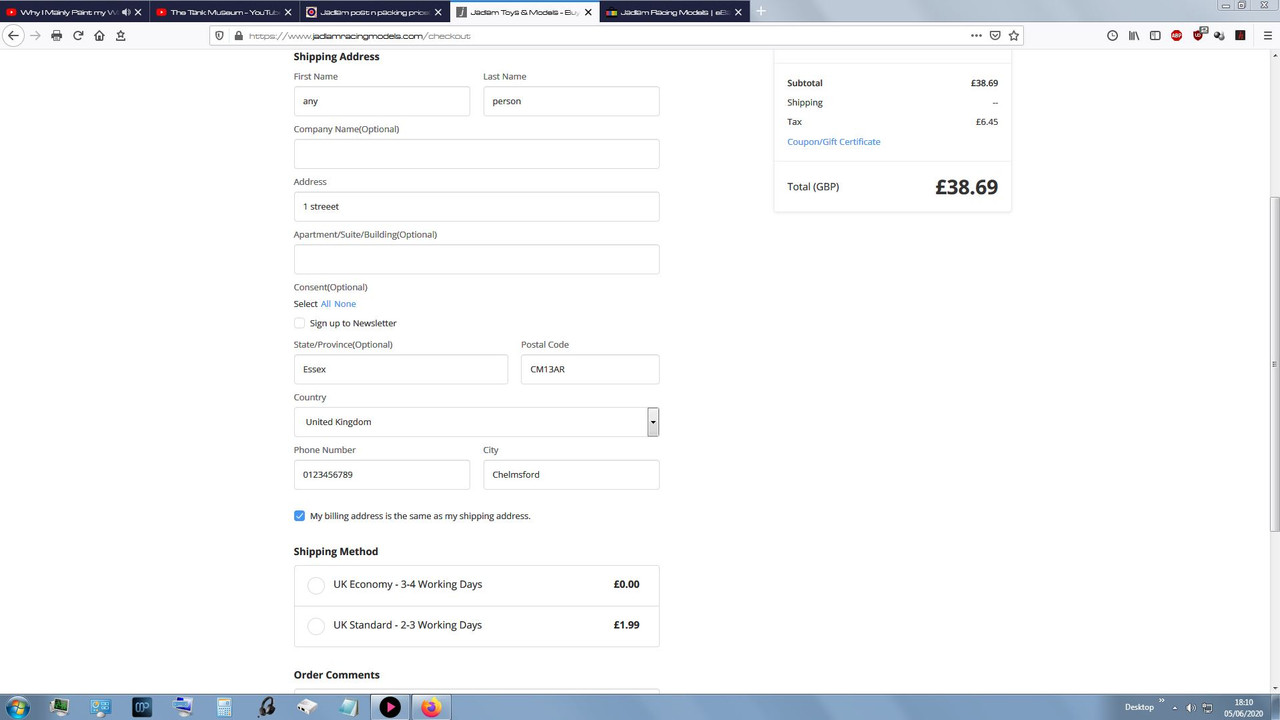Open the Windows Start button
The height and width of the screenshot is (720, 1280).
pos(18,707)
